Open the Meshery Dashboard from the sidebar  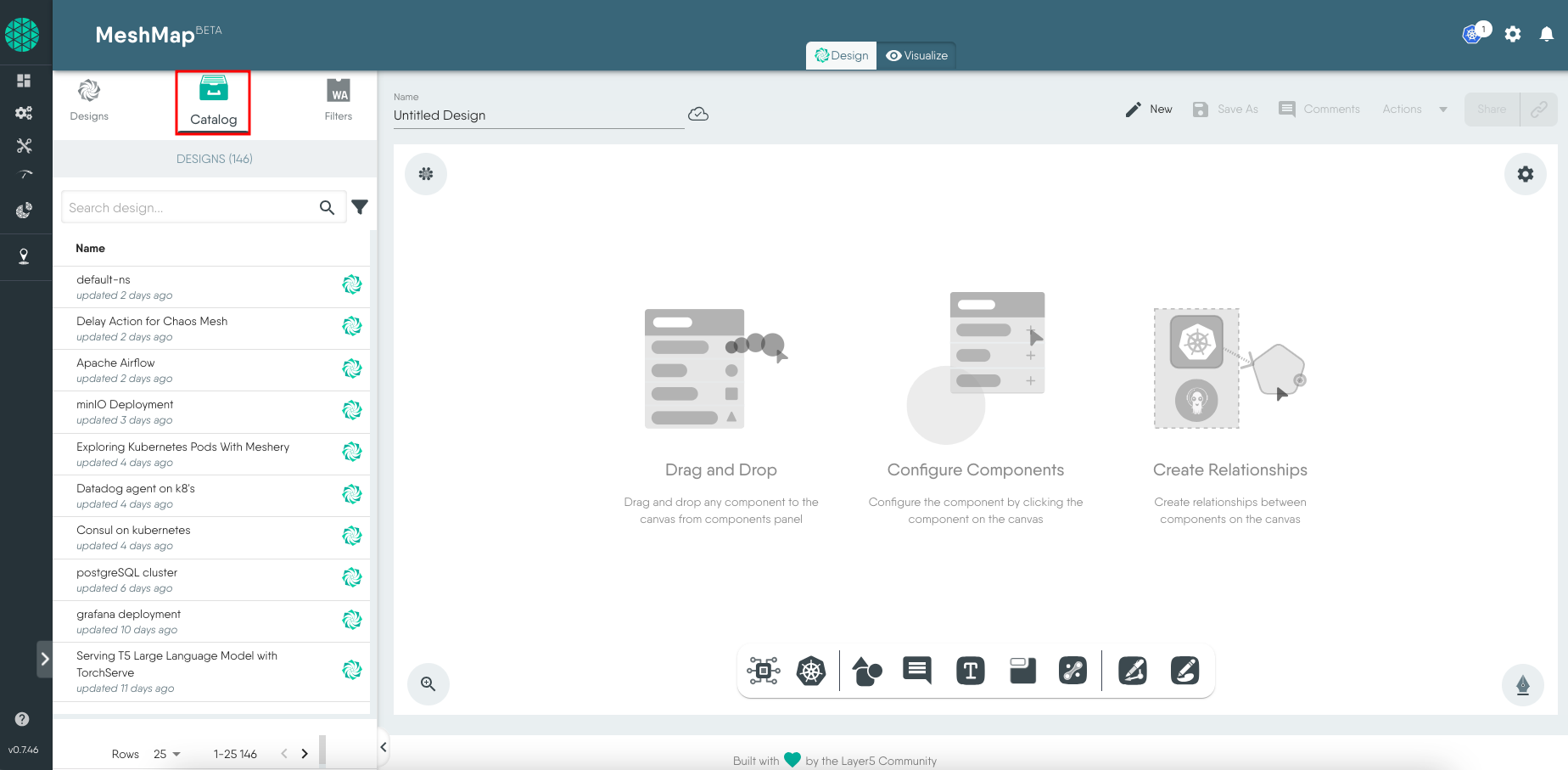pos(24,81)
